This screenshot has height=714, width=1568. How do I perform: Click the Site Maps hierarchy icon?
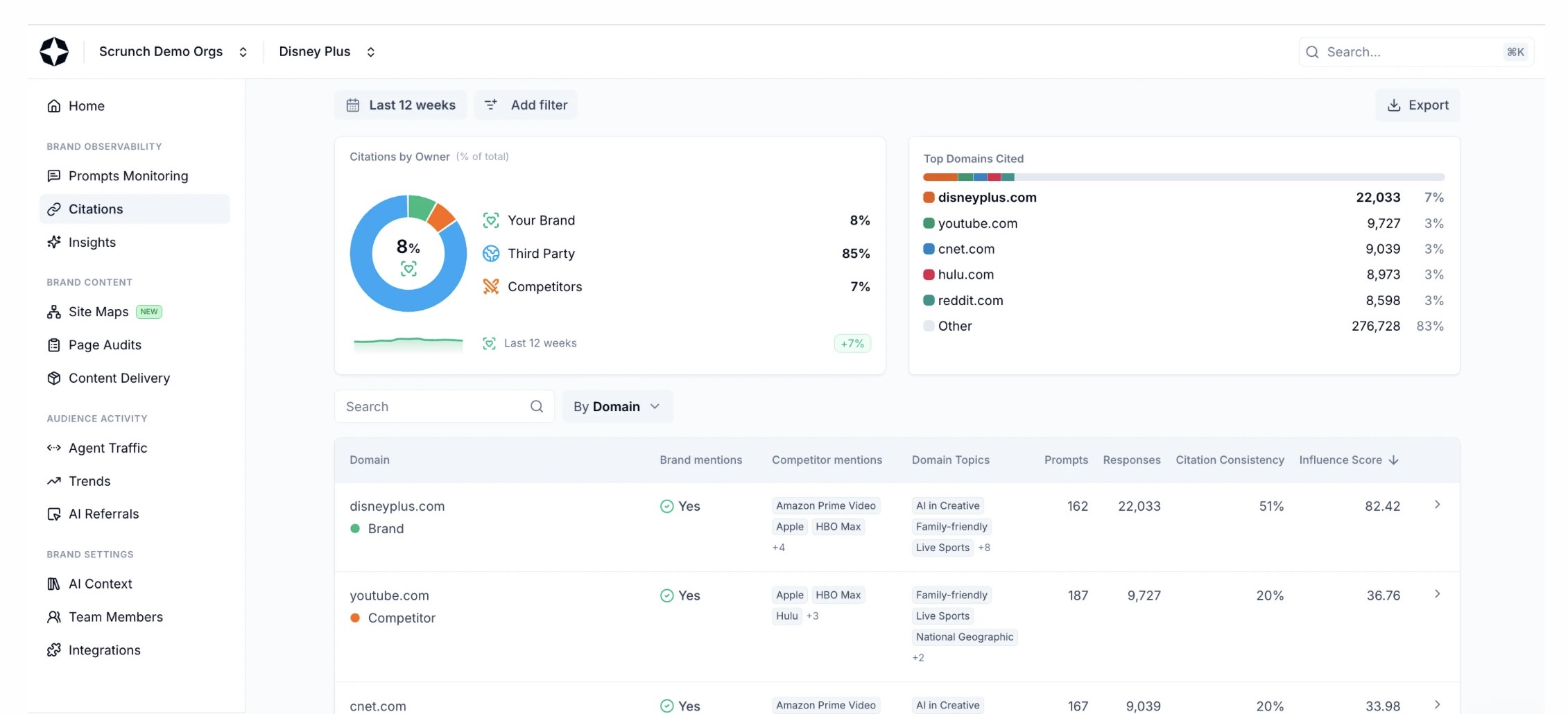tap(54, 312)
